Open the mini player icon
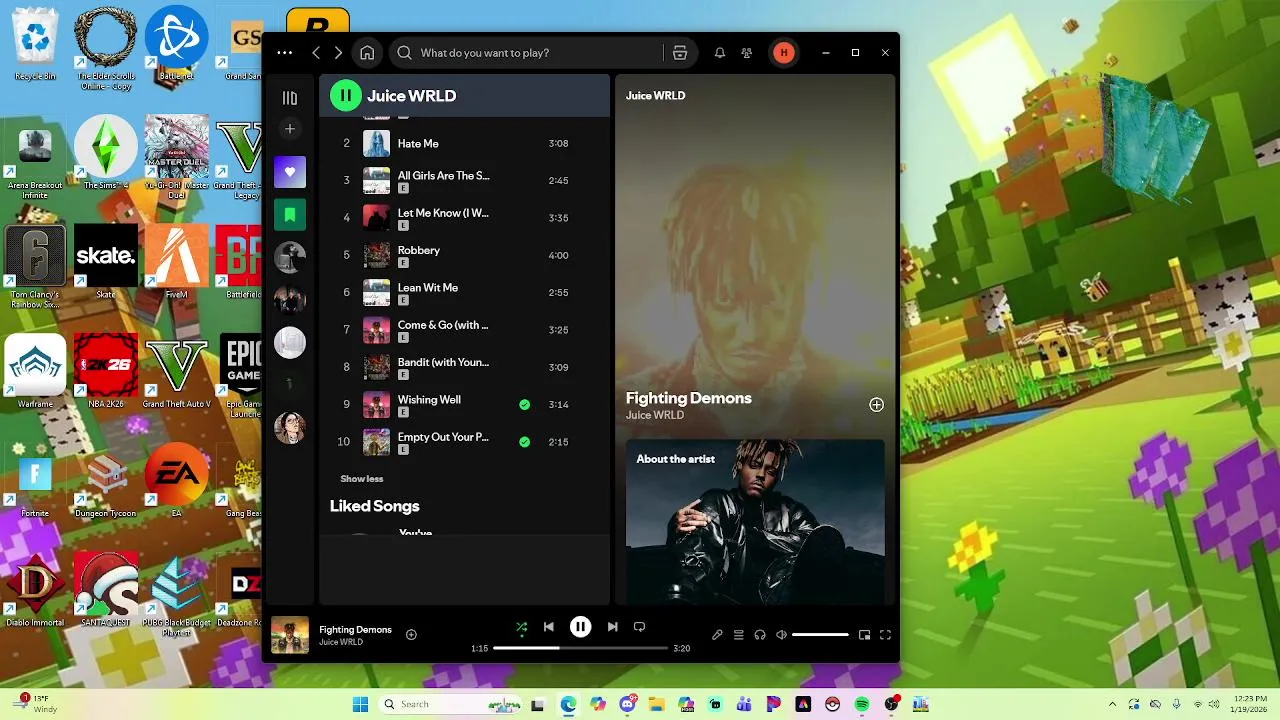 (x=865, y=635)
